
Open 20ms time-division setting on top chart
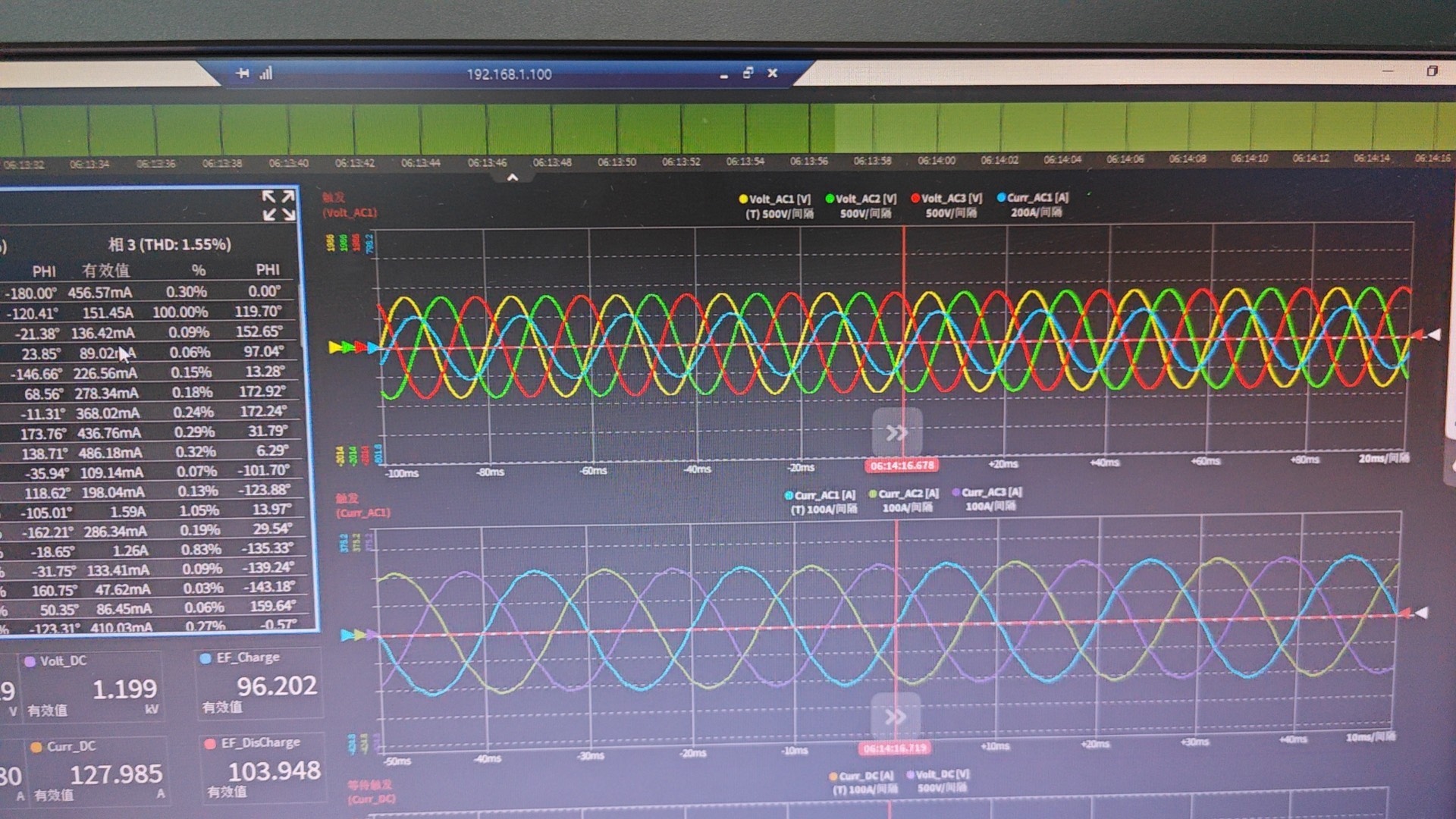(x=1383, y=459)
